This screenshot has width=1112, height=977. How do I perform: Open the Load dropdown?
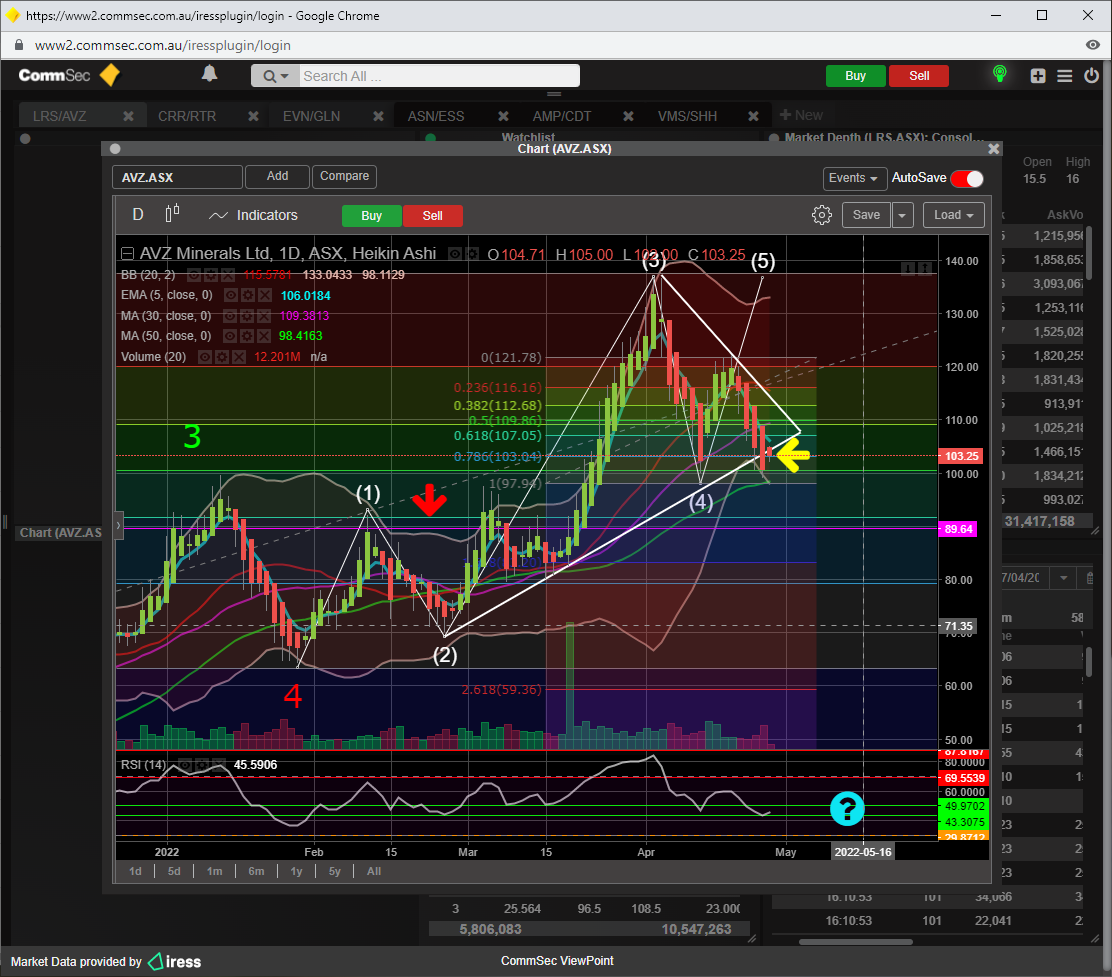pos(954,215)
